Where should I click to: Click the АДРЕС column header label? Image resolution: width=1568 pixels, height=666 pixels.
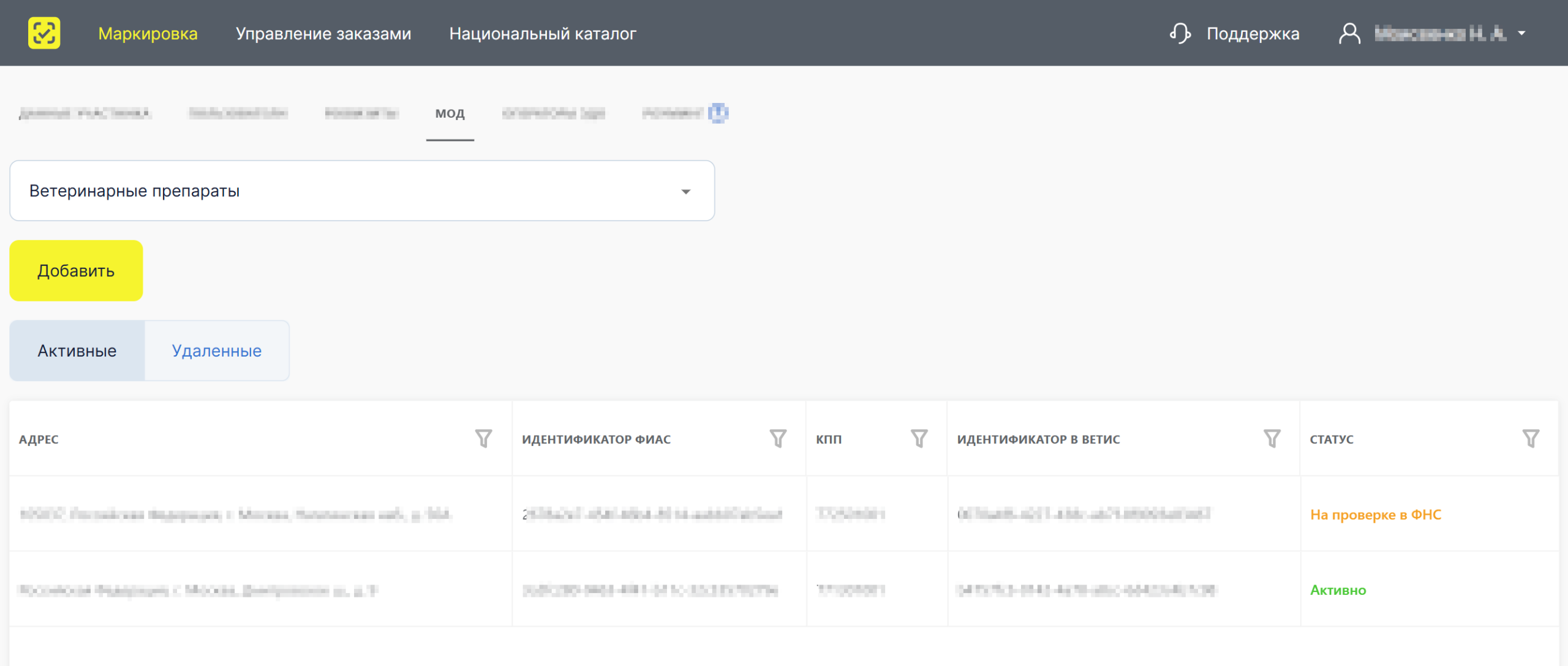(x=39, y=439)
